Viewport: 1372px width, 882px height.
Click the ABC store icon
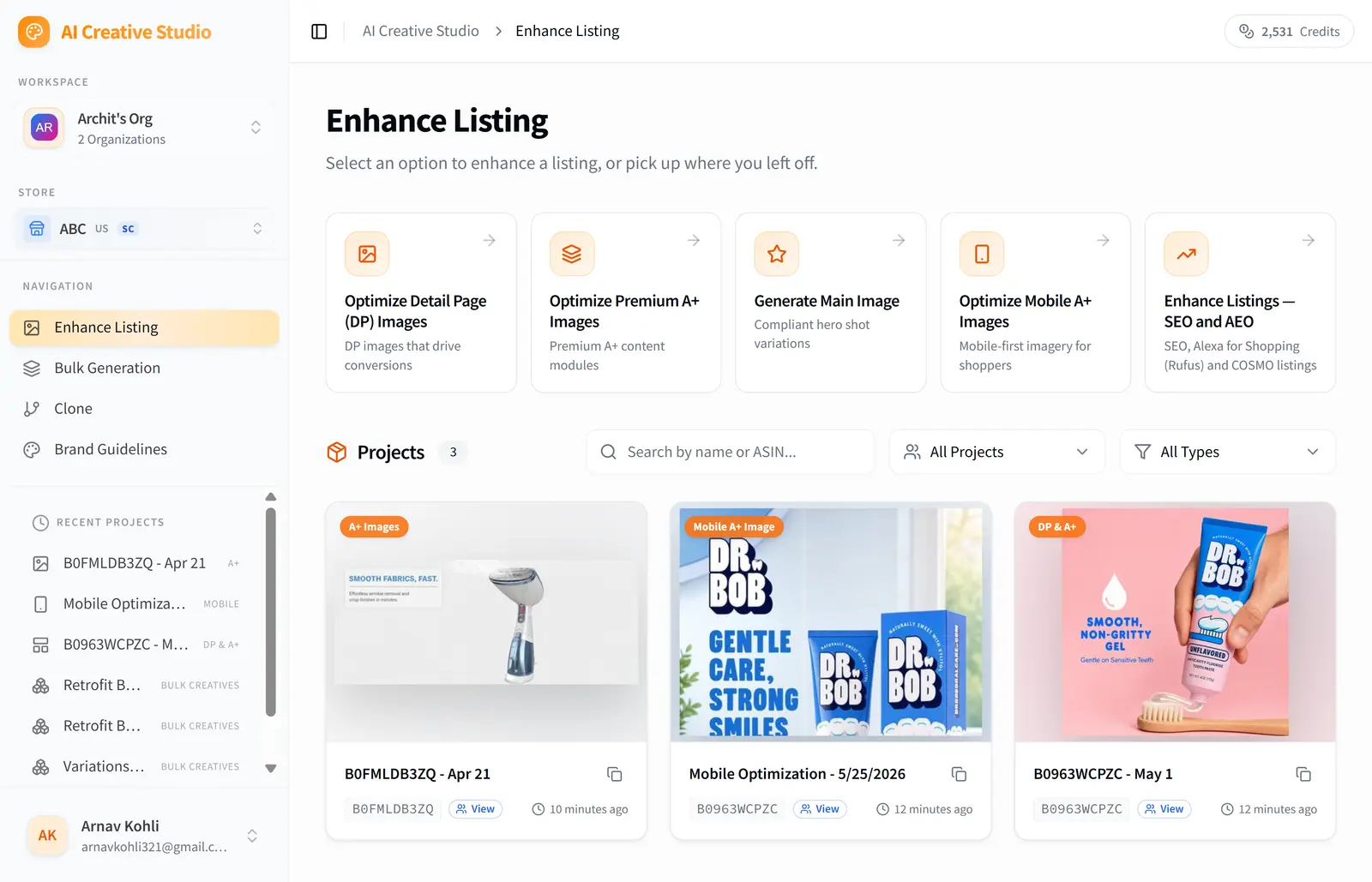37,229
